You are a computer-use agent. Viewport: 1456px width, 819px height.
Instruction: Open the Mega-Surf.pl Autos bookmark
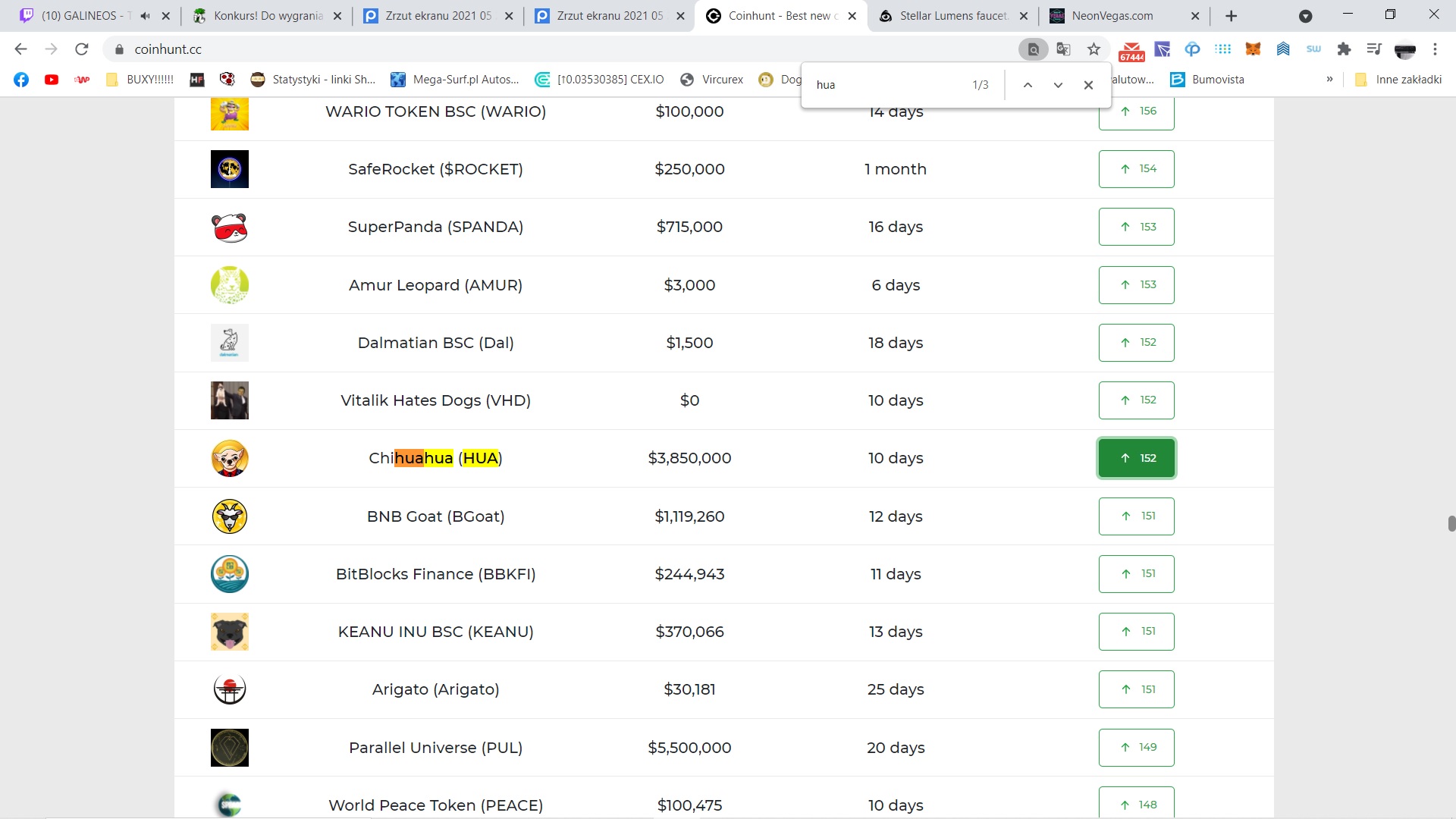coord(455,80)
